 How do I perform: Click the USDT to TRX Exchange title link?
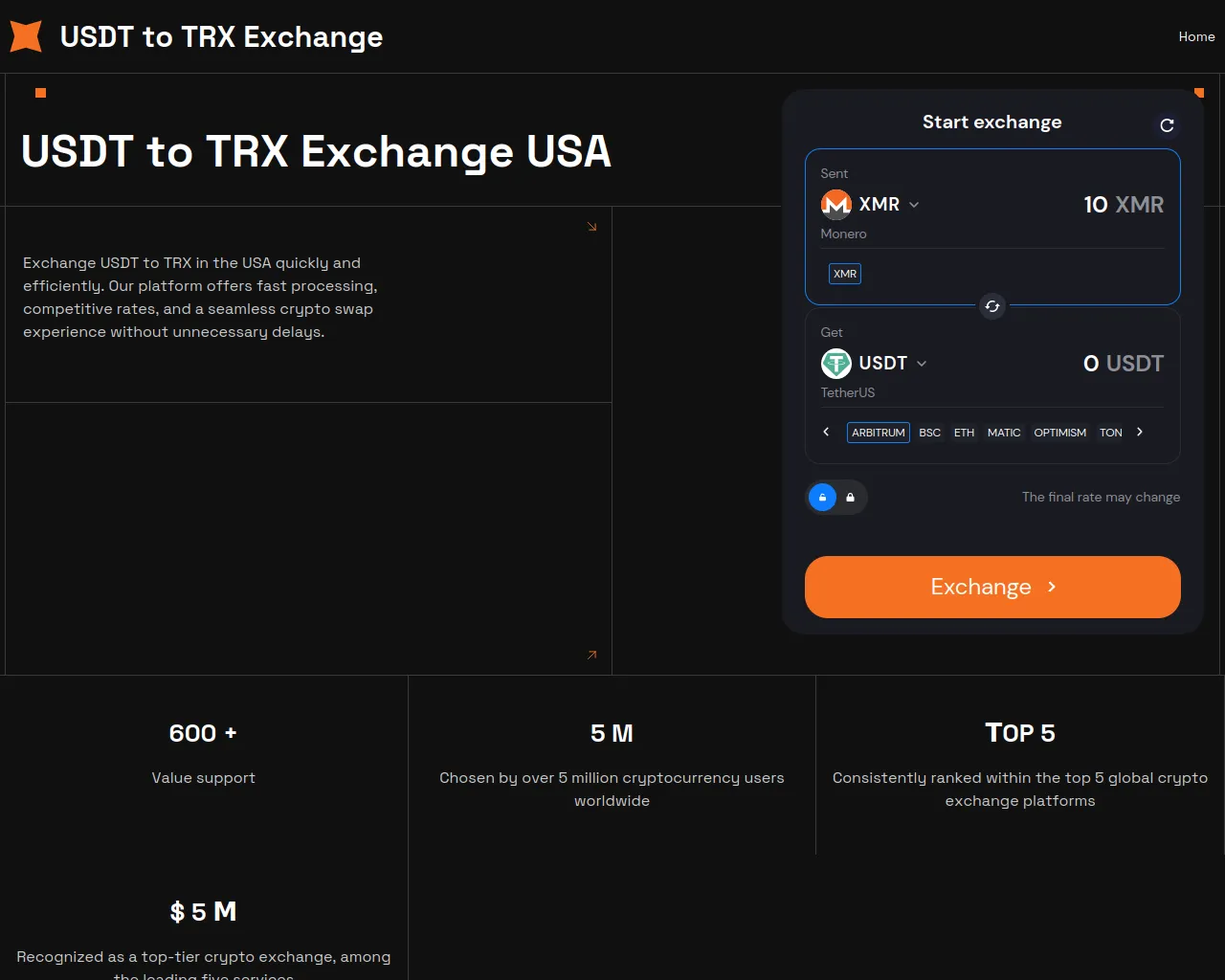coord(221,36)
